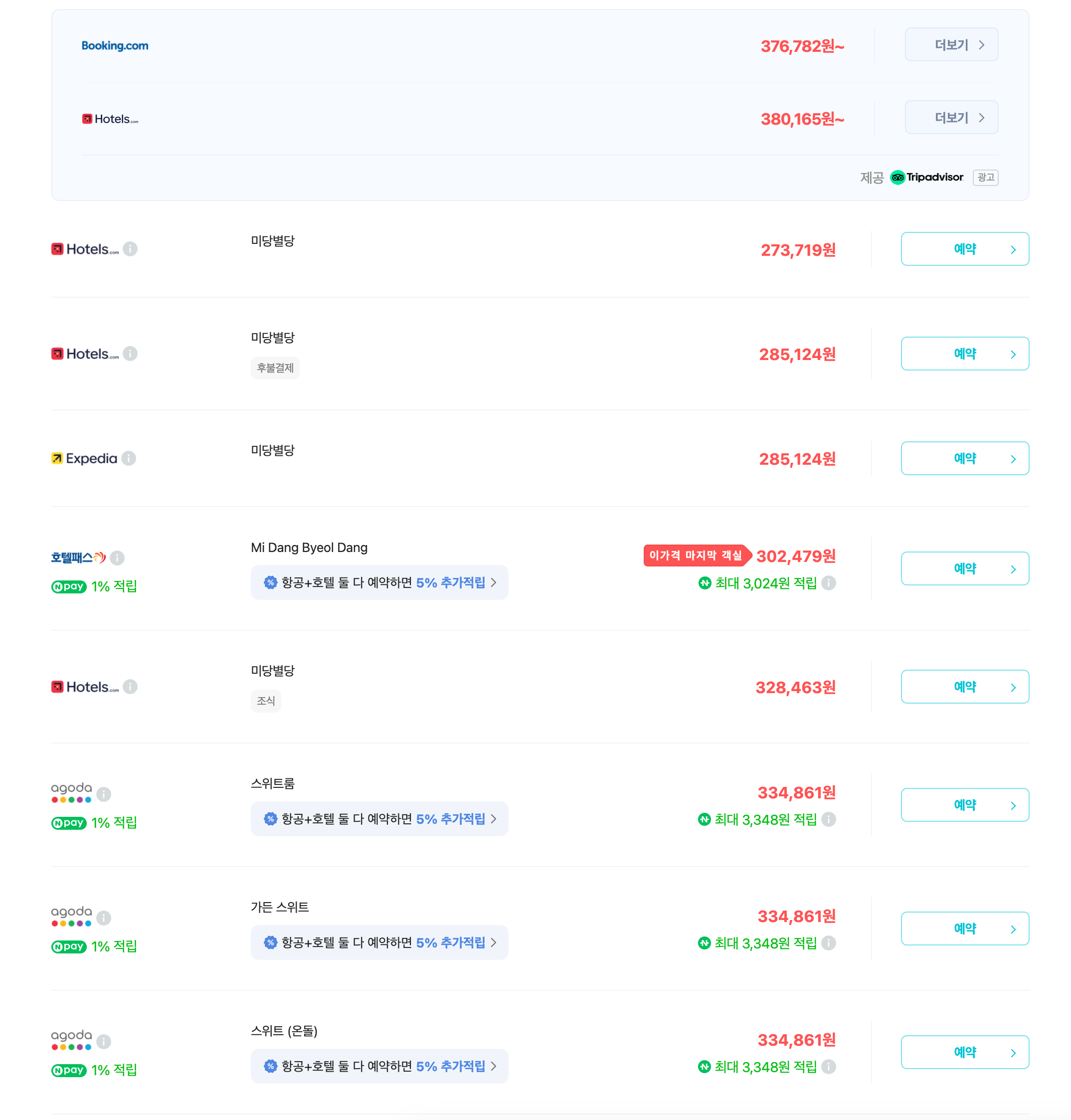This screenshot has width=1071, height=1120.
Task: Expand Hotels.com 더보기 for 380,165원
Action: (x=951, y=118)
